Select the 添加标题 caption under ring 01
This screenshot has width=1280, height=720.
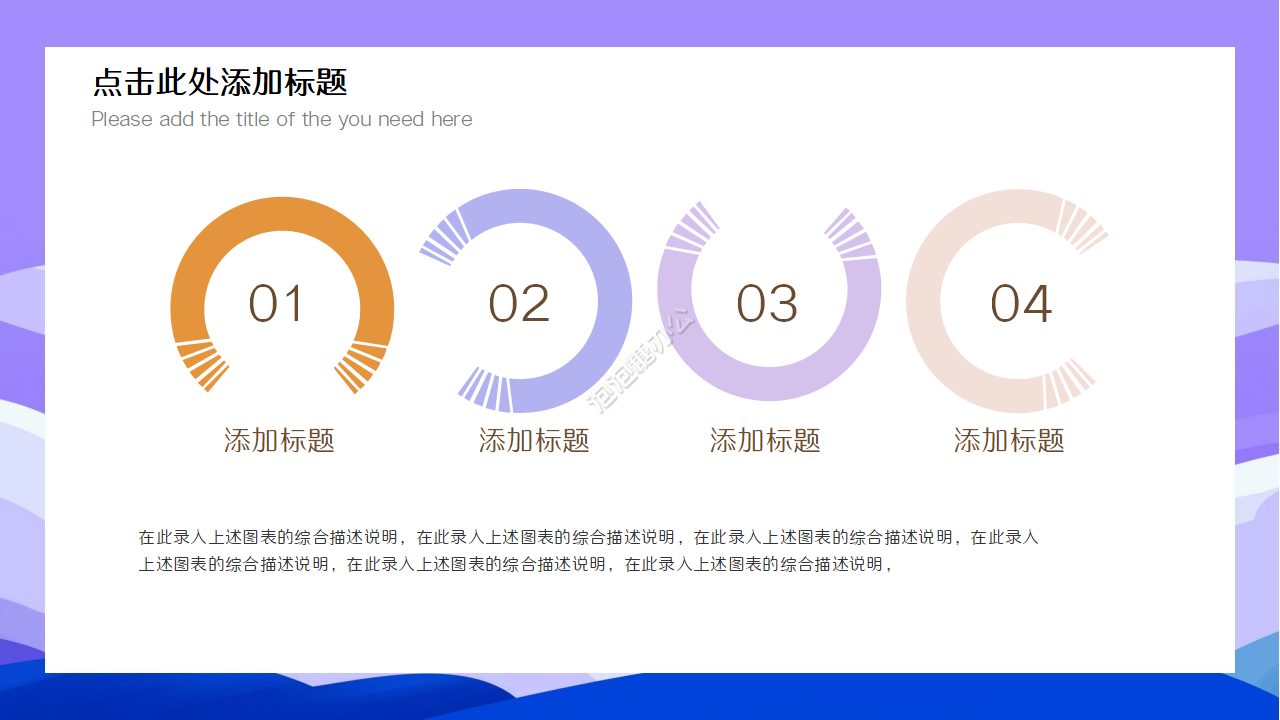pos(279,440)
